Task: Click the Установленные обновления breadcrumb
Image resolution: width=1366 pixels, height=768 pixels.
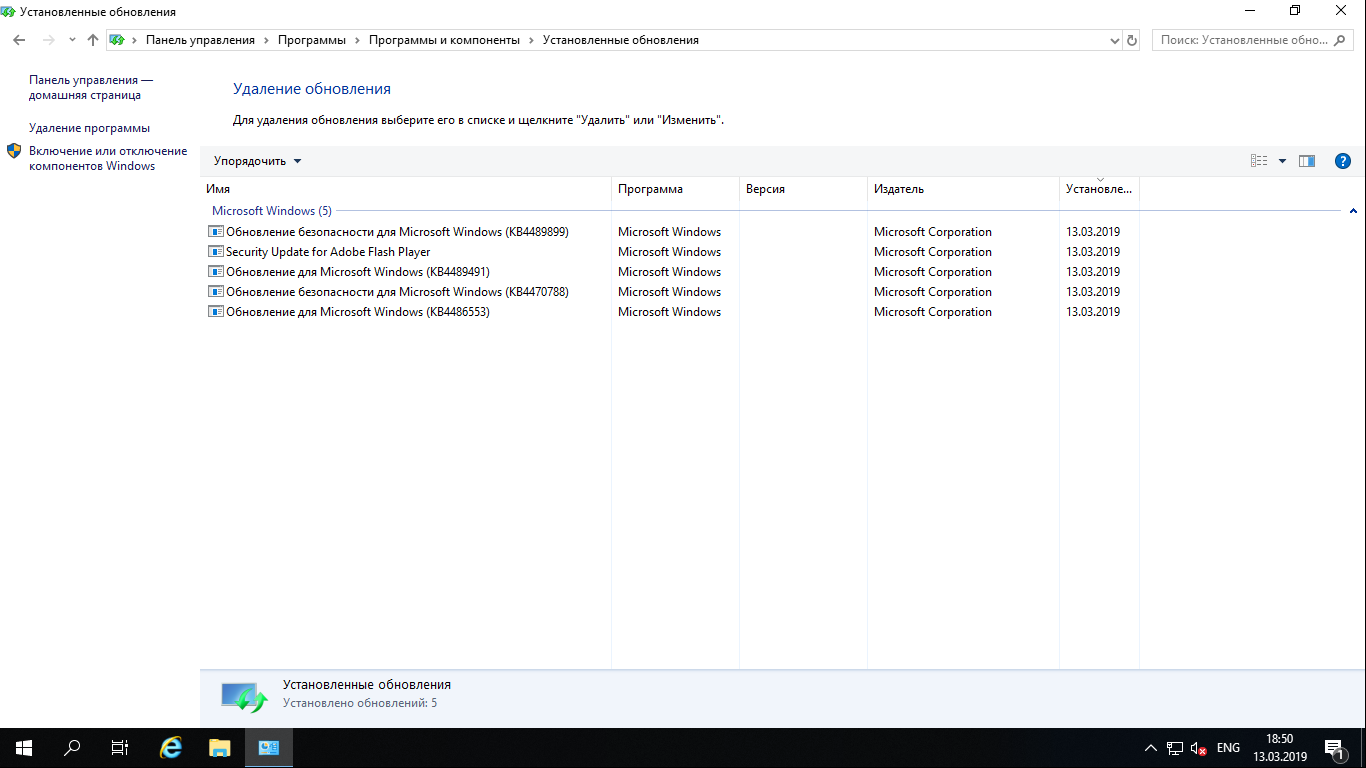Action: [621, 40]
